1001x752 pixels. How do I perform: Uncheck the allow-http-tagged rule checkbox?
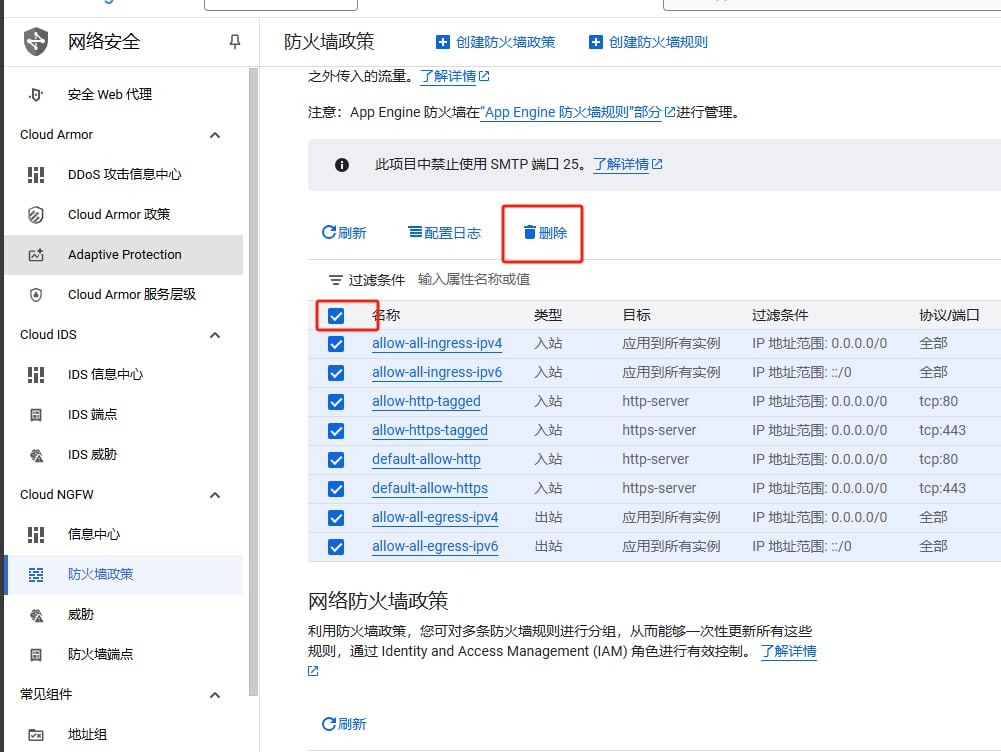(x=336, y=402)
